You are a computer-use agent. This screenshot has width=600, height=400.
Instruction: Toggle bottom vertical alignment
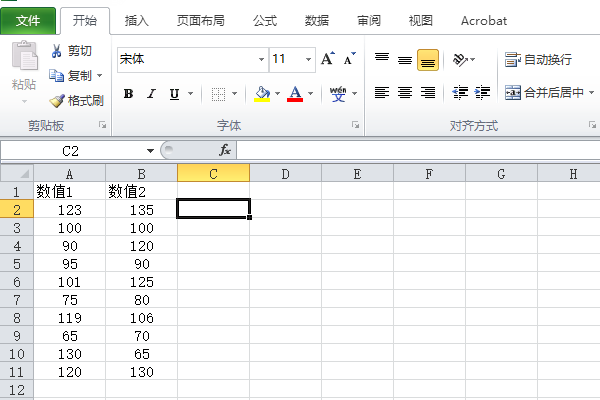(x=428, y=60)
